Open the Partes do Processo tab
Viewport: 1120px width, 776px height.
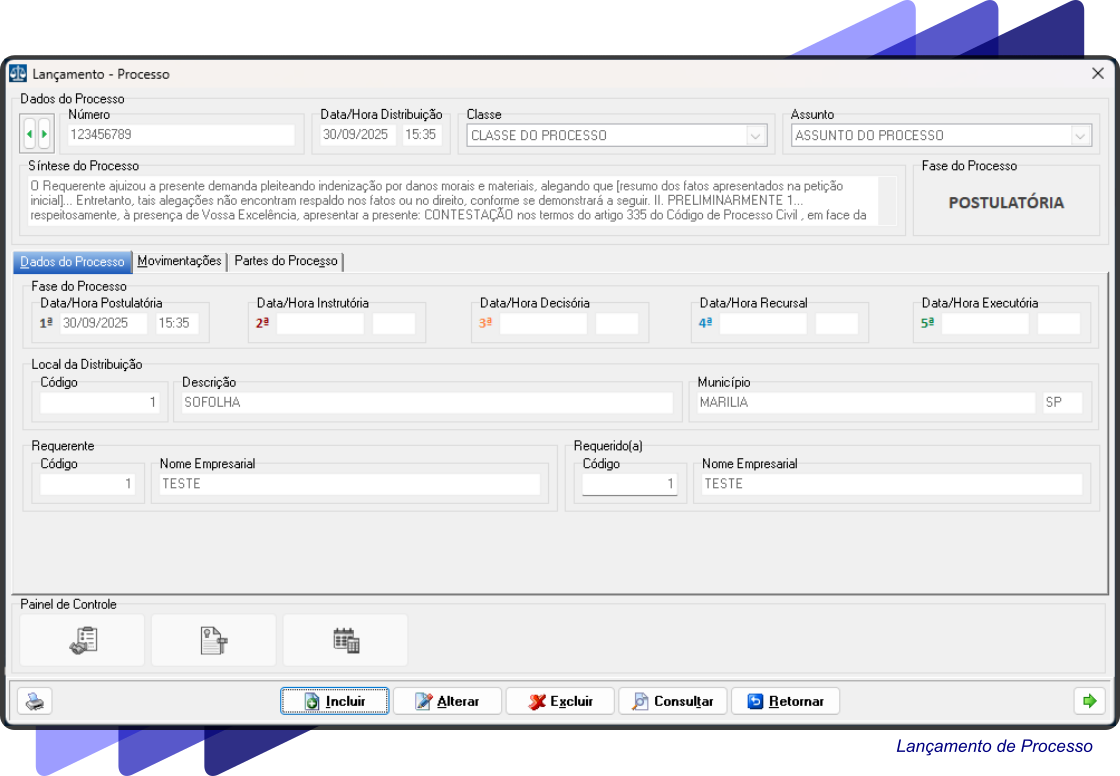(286, 261)
